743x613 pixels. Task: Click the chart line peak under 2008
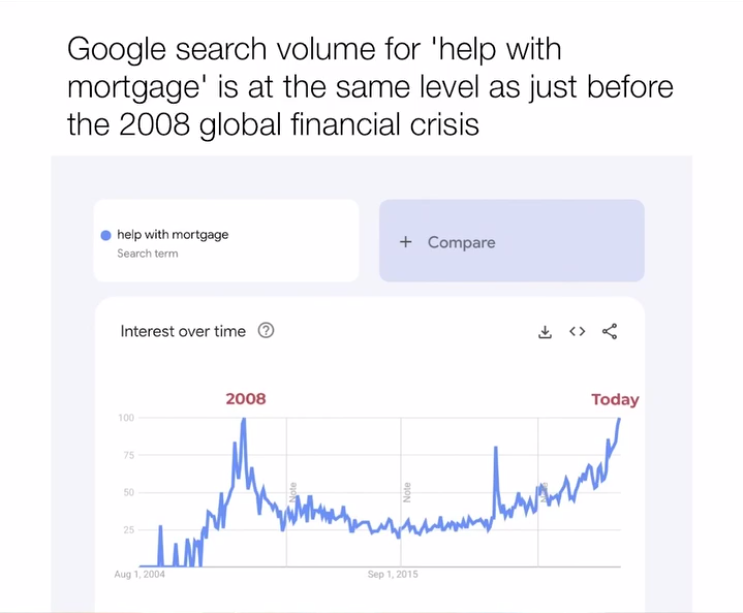click(x=244, y=420)
